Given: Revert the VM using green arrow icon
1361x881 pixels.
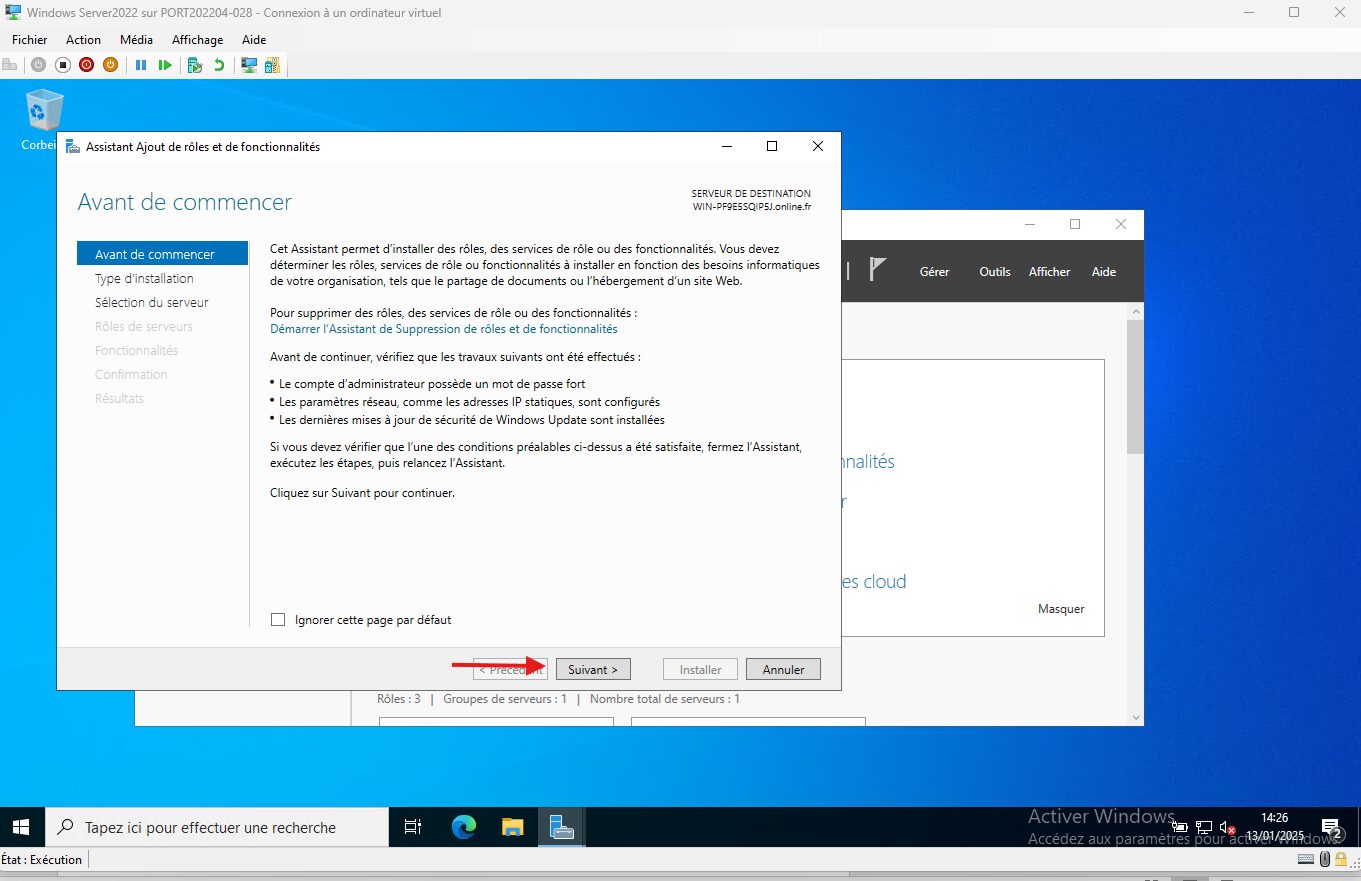Looking at the screenshot, I should click(x=219, y=65).
